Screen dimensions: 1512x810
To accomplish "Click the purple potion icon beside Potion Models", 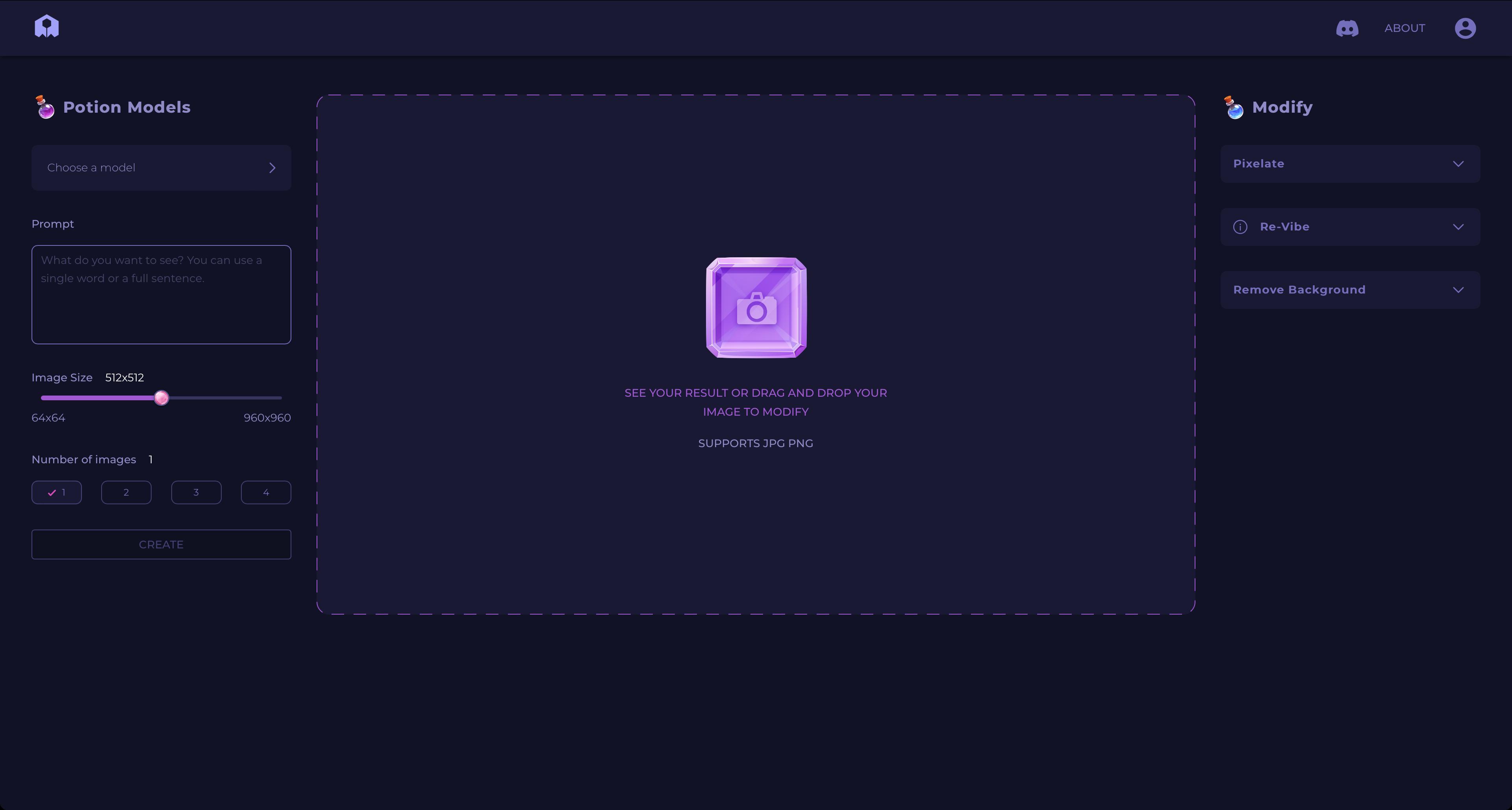I will tap(45, 108).
